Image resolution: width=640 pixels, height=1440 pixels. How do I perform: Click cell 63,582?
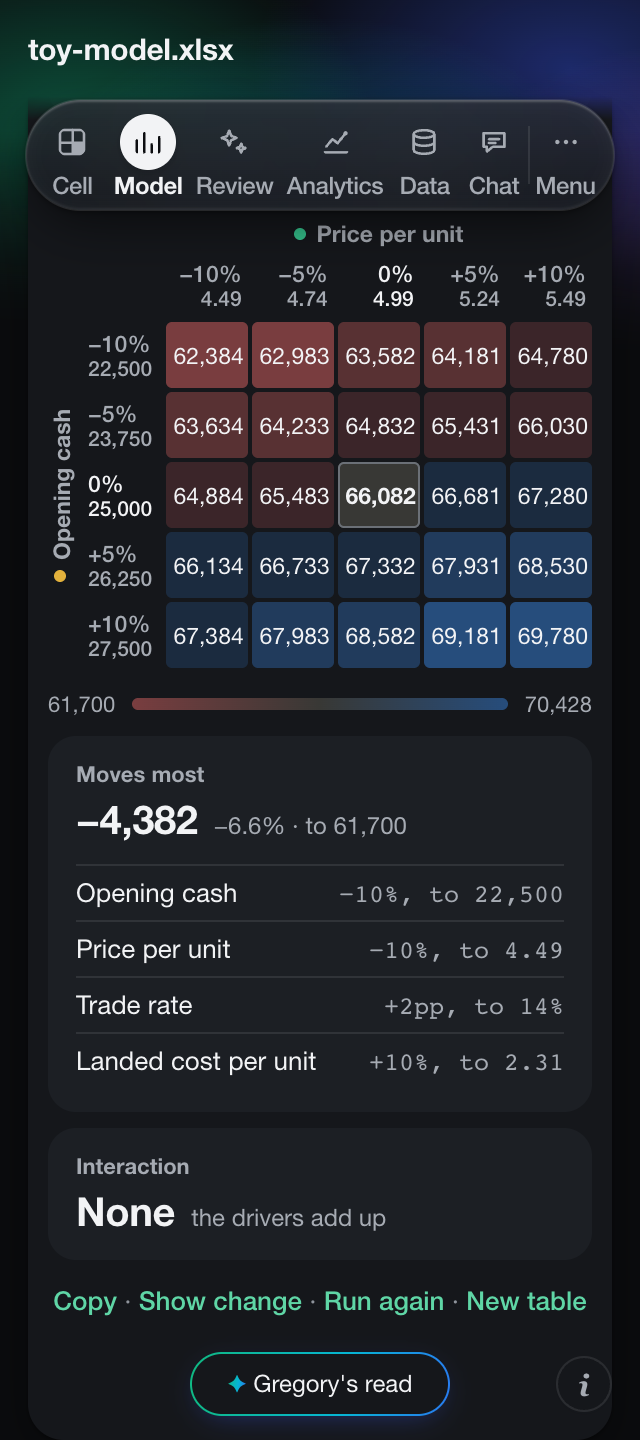pos(380,355)
